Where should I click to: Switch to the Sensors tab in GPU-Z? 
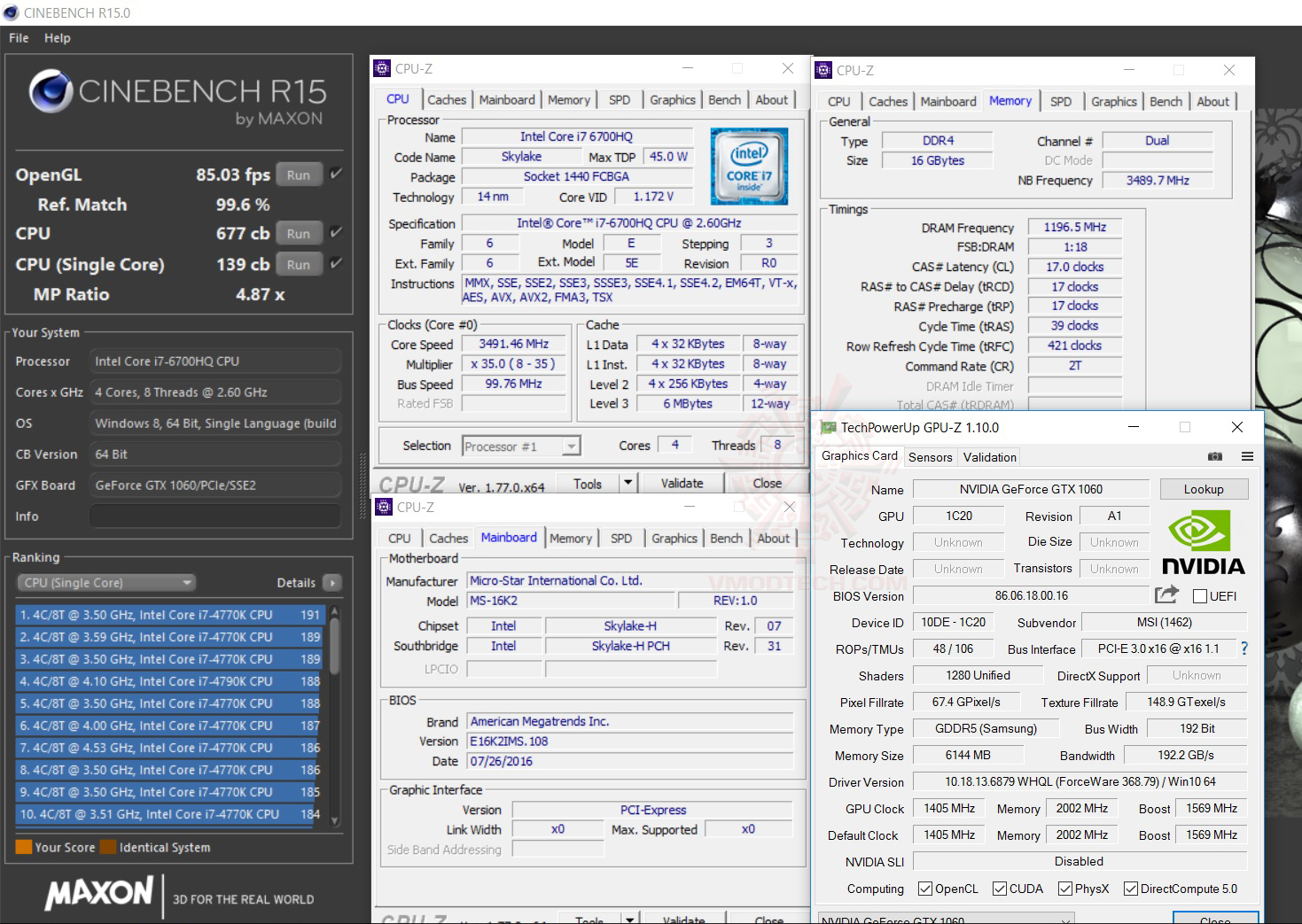pyautogui.click(x=931, y=457)
